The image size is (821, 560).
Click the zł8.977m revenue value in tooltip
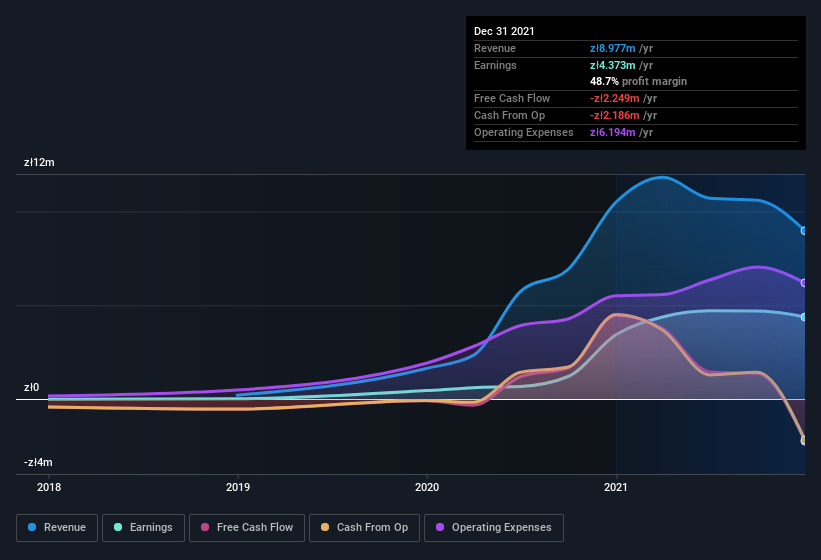tap(613, 48)
